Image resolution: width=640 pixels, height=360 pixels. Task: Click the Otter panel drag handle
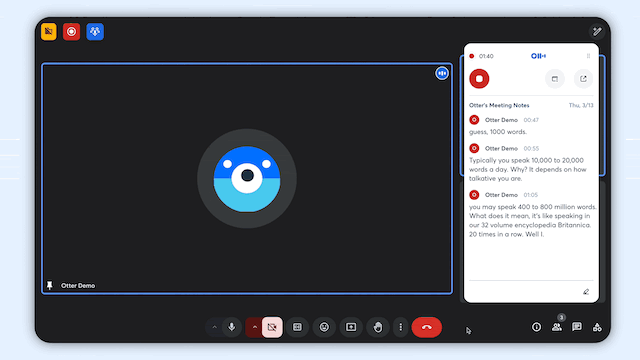coord(588,56)
